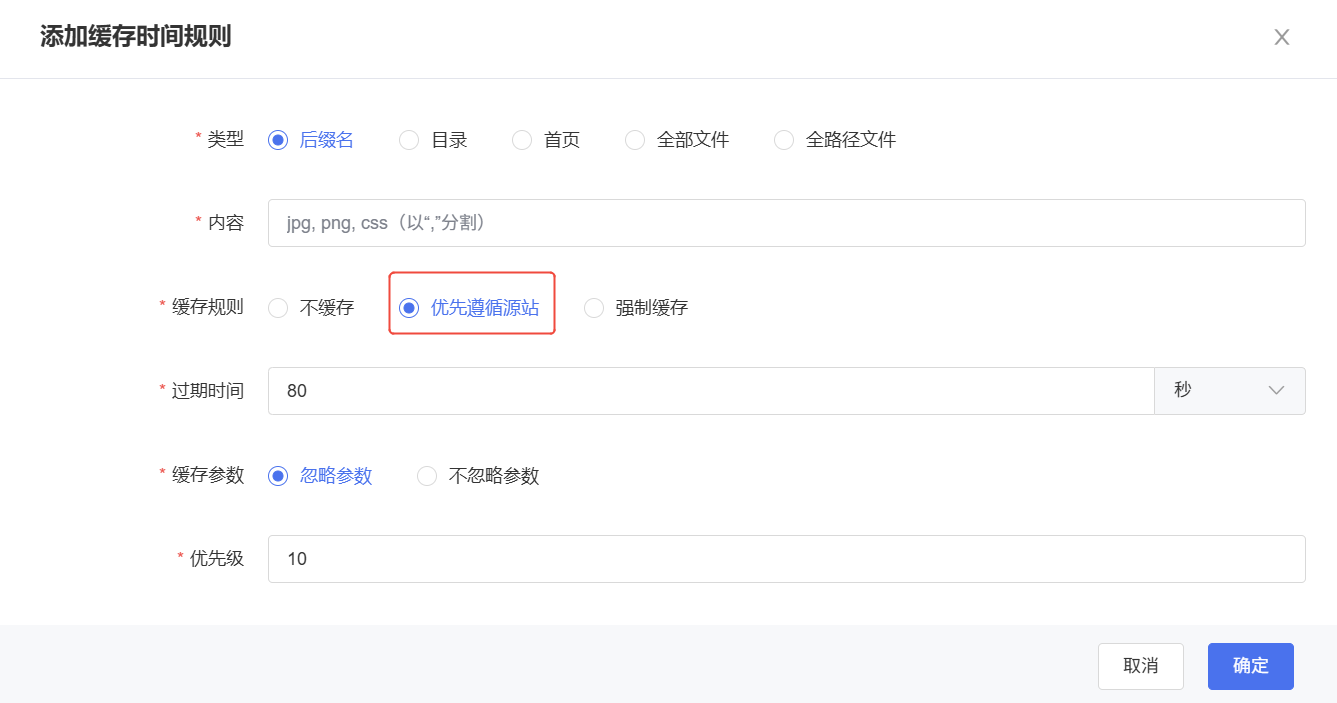This screenshot has width=1337, height=703.
Task: Select the highlighted 优先遵循源站 option
Action: pos(408,309)
